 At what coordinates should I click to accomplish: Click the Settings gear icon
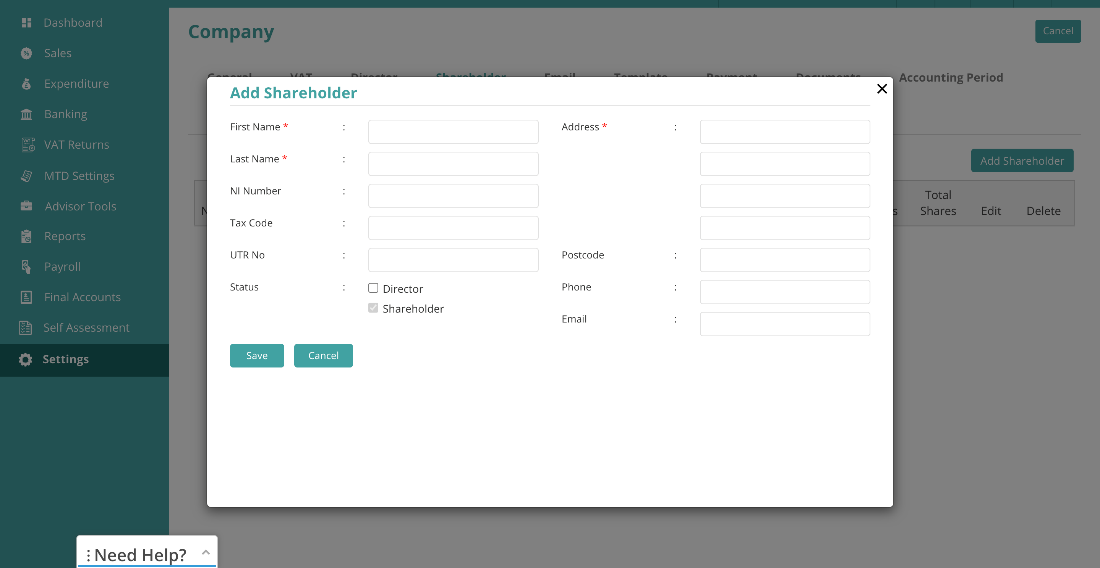click(x=25, y=360)
